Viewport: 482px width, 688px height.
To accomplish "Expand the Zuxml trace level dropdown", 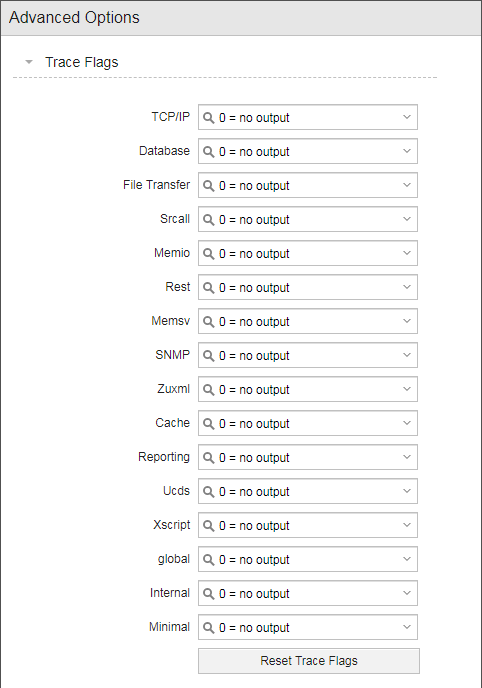I will pos(407,389).
